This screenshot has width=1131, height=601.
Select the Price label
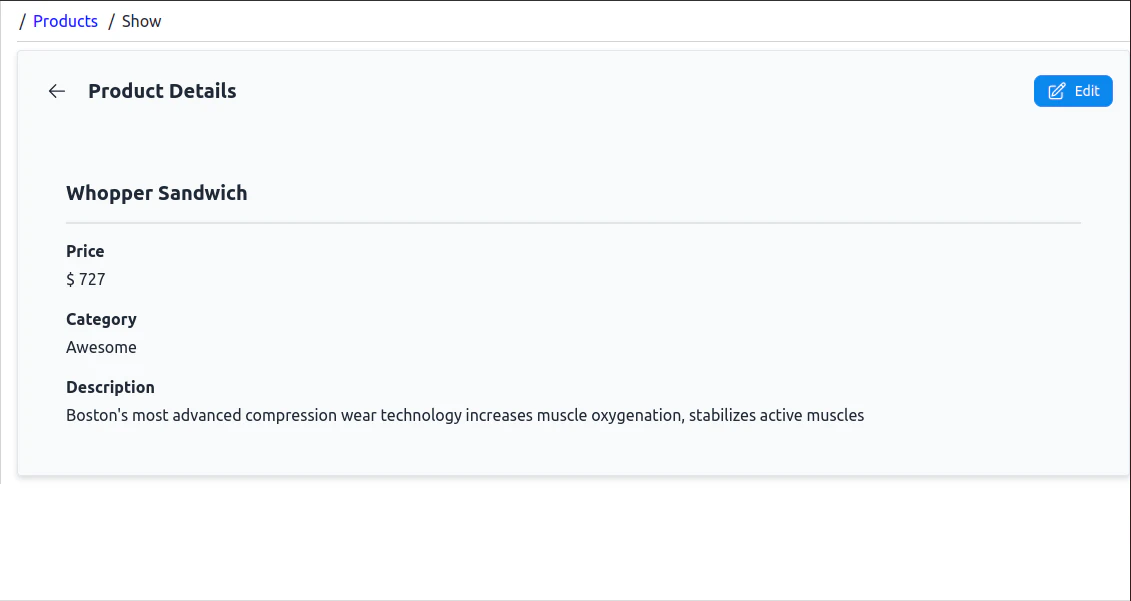point(85,251)
